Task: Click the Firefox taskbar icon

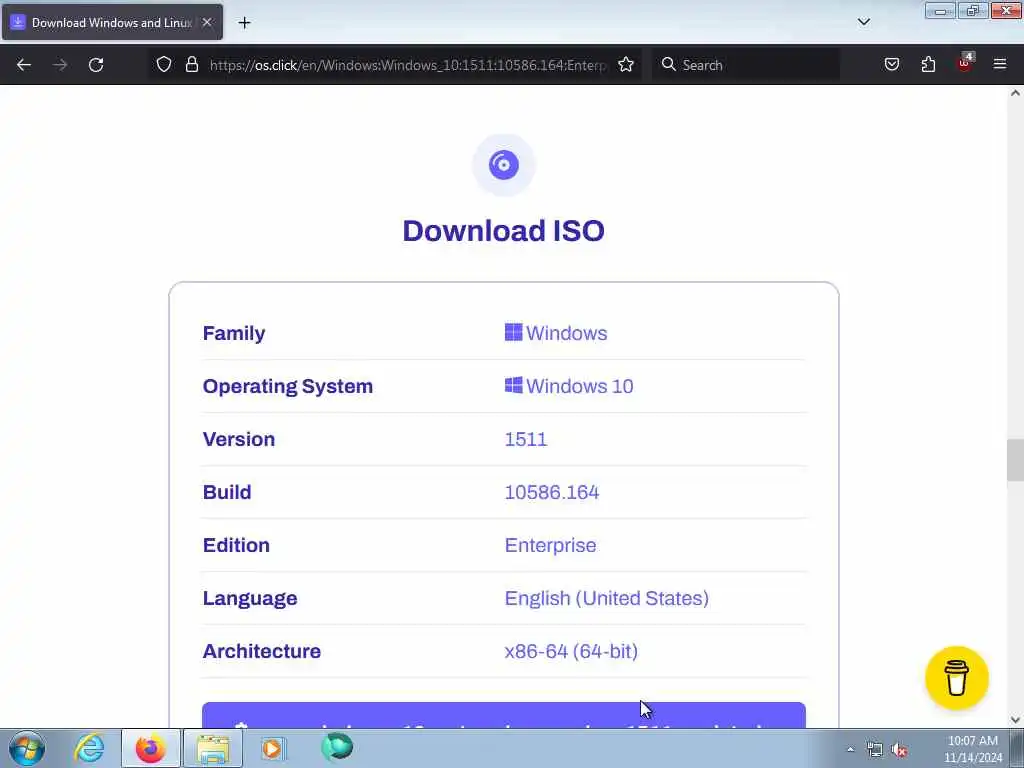Action: coord(151,748)
